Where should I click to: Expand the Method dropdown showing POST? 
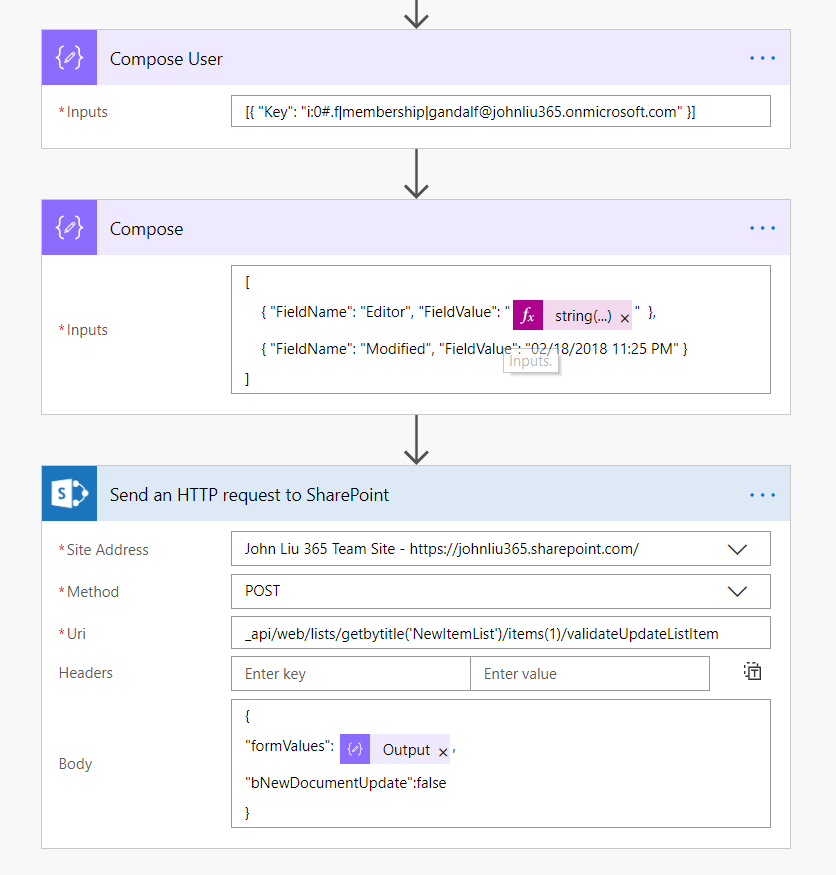[x=738, y=591]
